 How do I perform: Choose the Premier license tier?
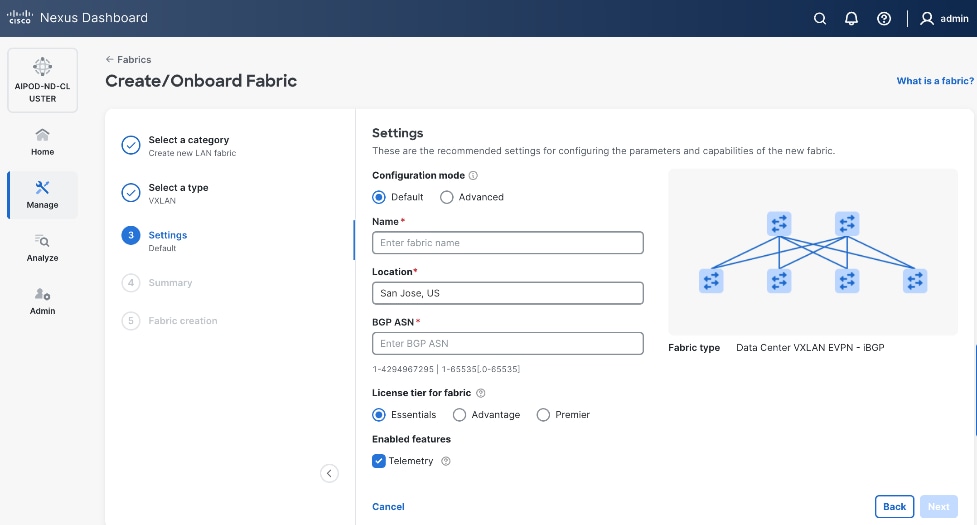[544, 414]
